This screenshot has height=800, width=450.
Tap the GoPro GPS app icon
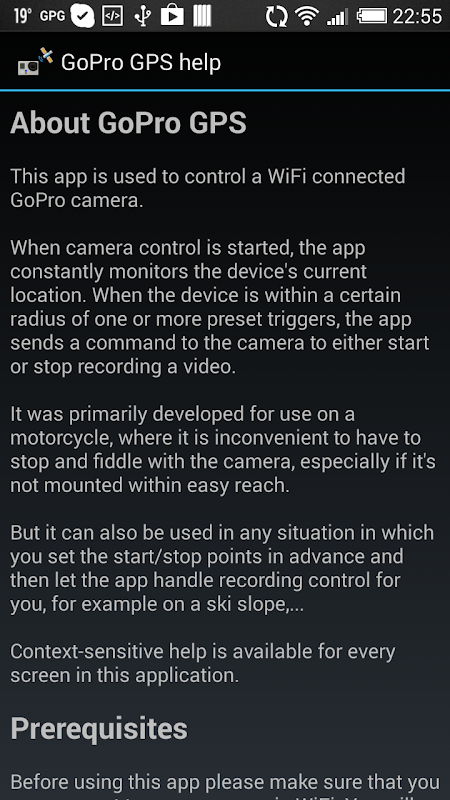(x=35, y=62)
